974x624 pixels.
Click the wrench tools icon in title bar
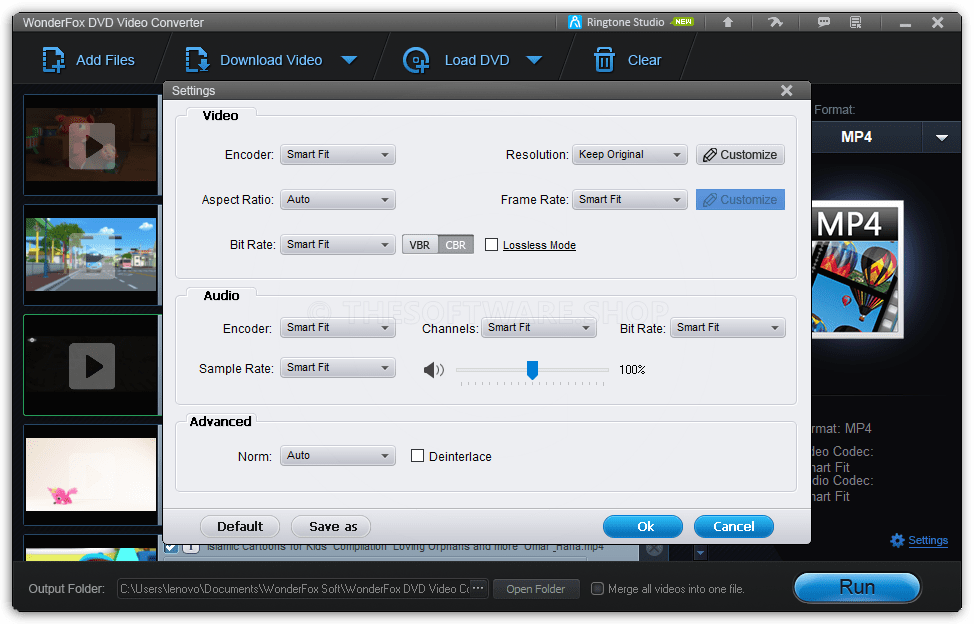pyautogui.click(x=775, y=22)
